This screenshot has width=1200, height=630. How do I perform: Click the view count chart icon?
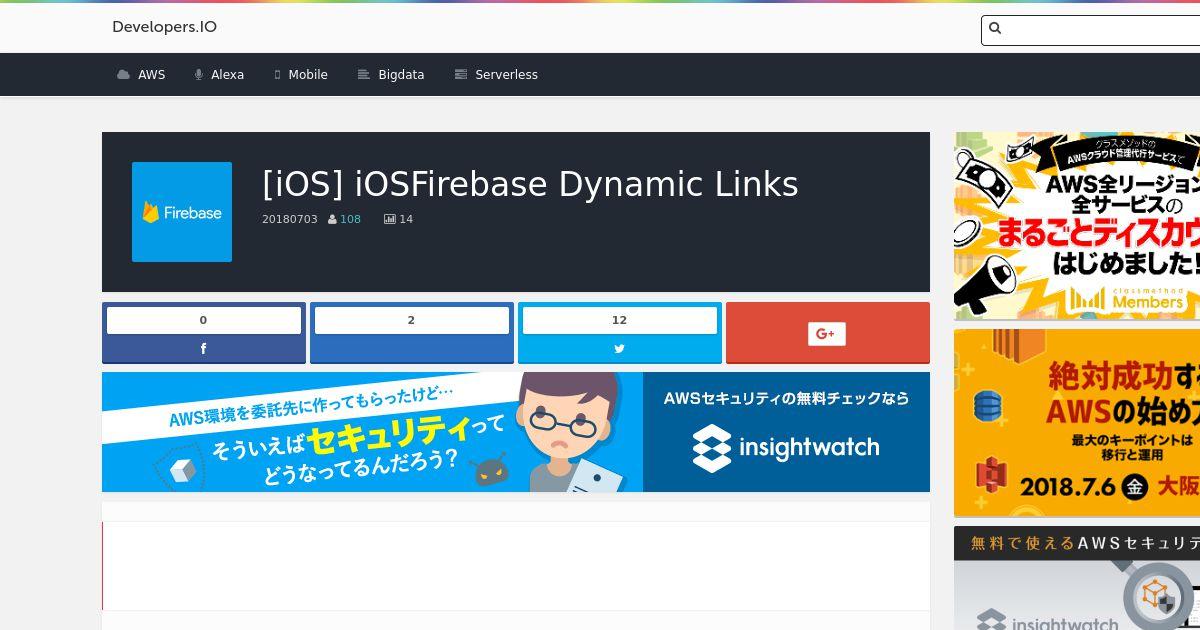[390, 219]
